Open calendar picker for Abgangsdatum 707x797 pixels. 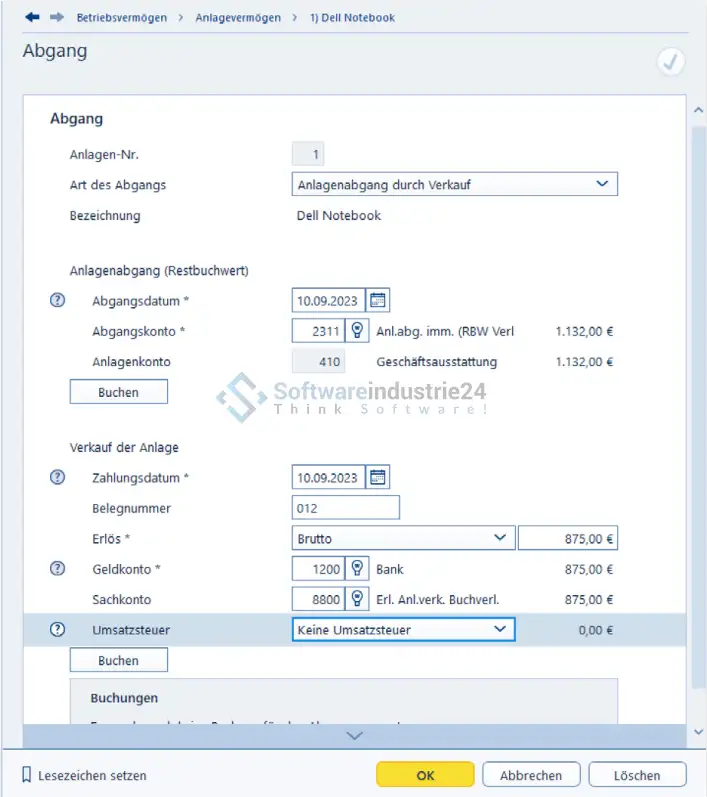(377, 300)
